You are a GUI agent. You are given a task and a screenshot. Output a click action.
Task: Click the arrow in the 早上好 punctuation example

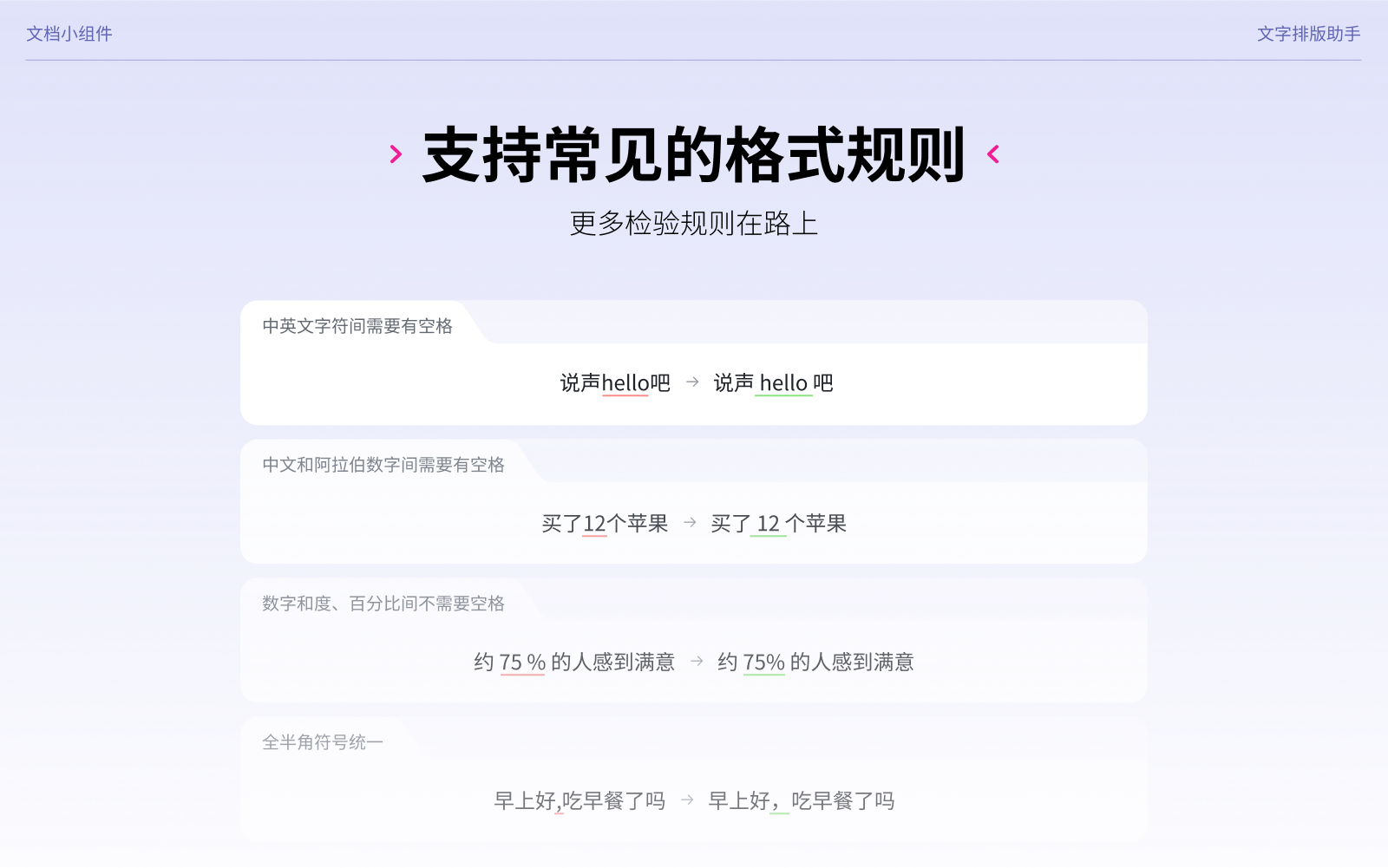click(x=687, y=799)
